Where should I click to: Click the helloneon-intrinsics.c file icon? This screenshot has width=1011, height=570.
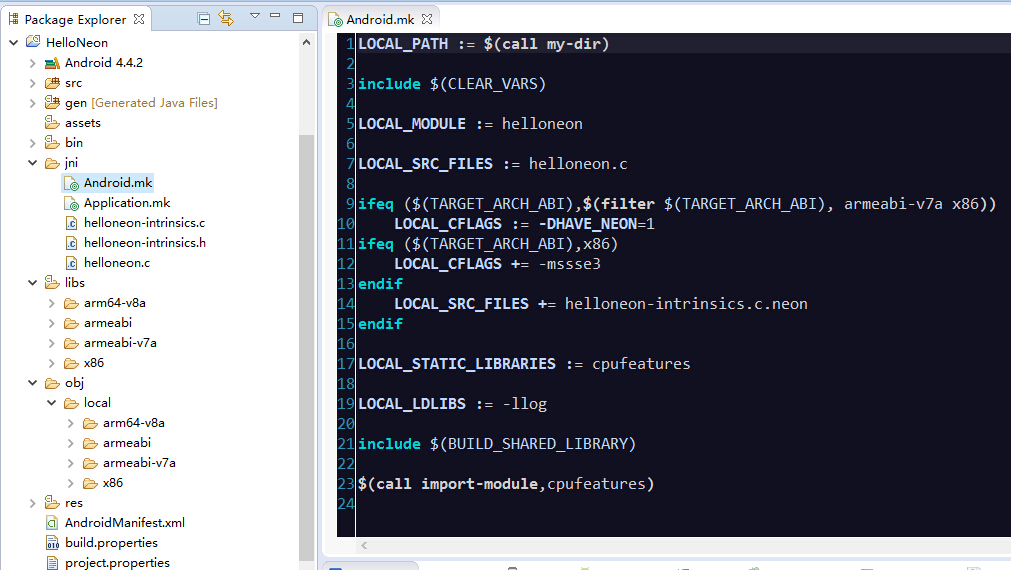[x=71, y=223]
